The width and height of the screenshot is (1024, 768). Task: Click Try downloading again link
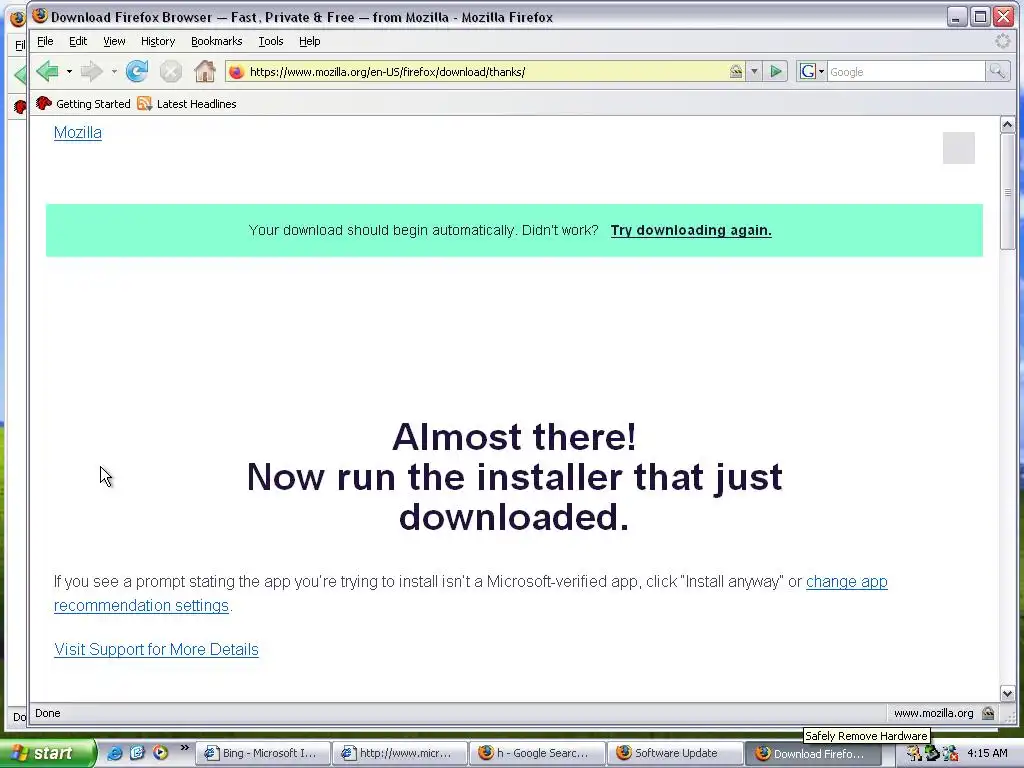pos(691,231)
